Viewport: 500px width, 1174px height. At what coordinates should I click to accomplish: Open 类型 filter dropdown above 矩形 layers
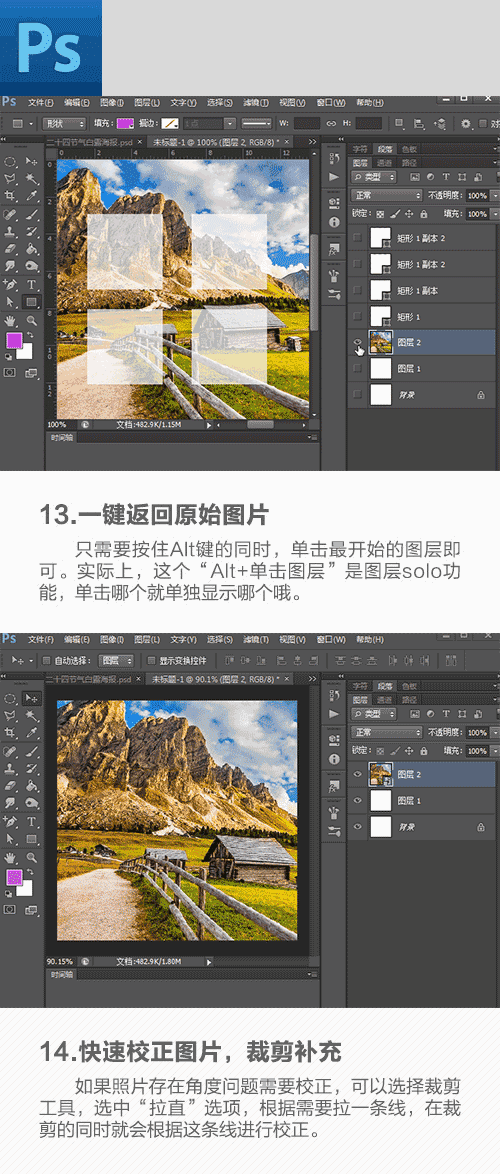[374, 177]
